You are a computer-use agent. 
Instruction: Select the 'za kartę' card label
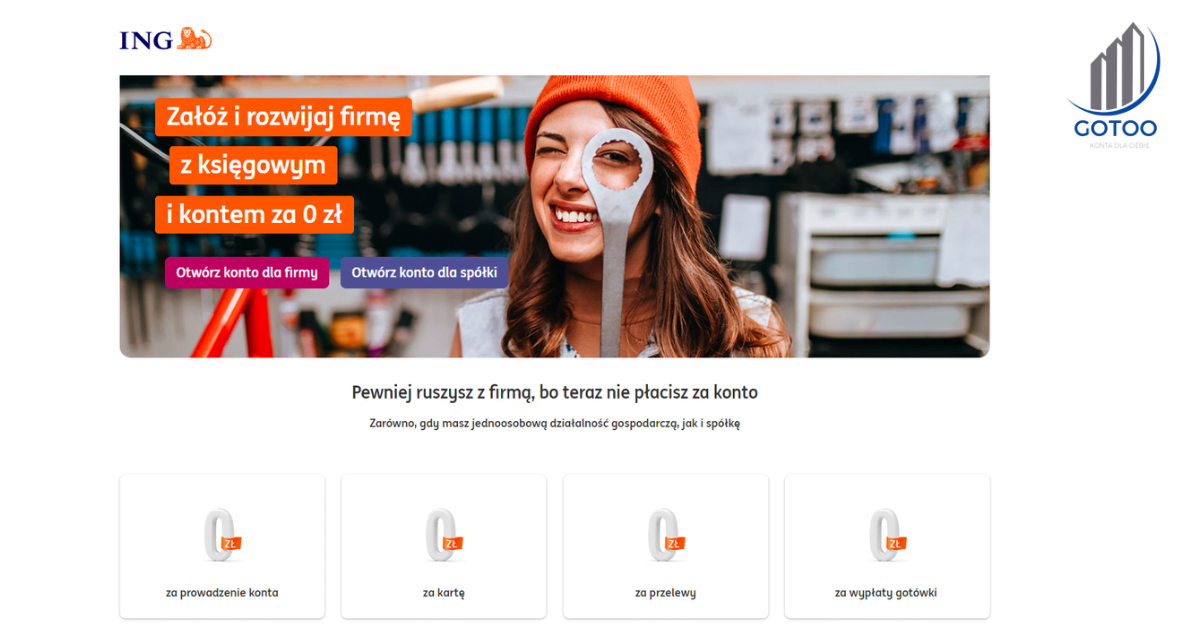point(443,592)
